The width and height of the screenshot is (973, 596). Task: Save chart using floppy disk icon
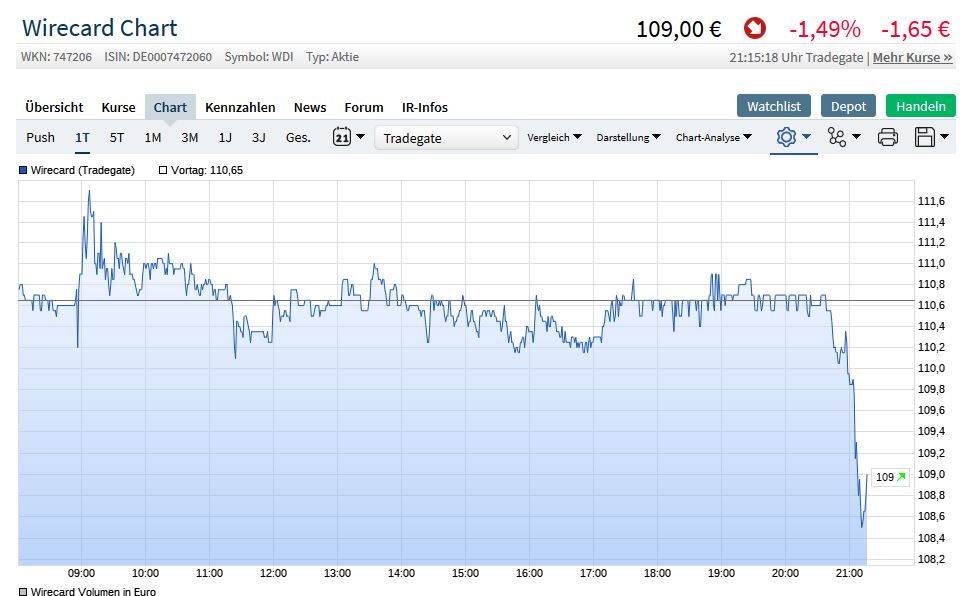(925, 137)
